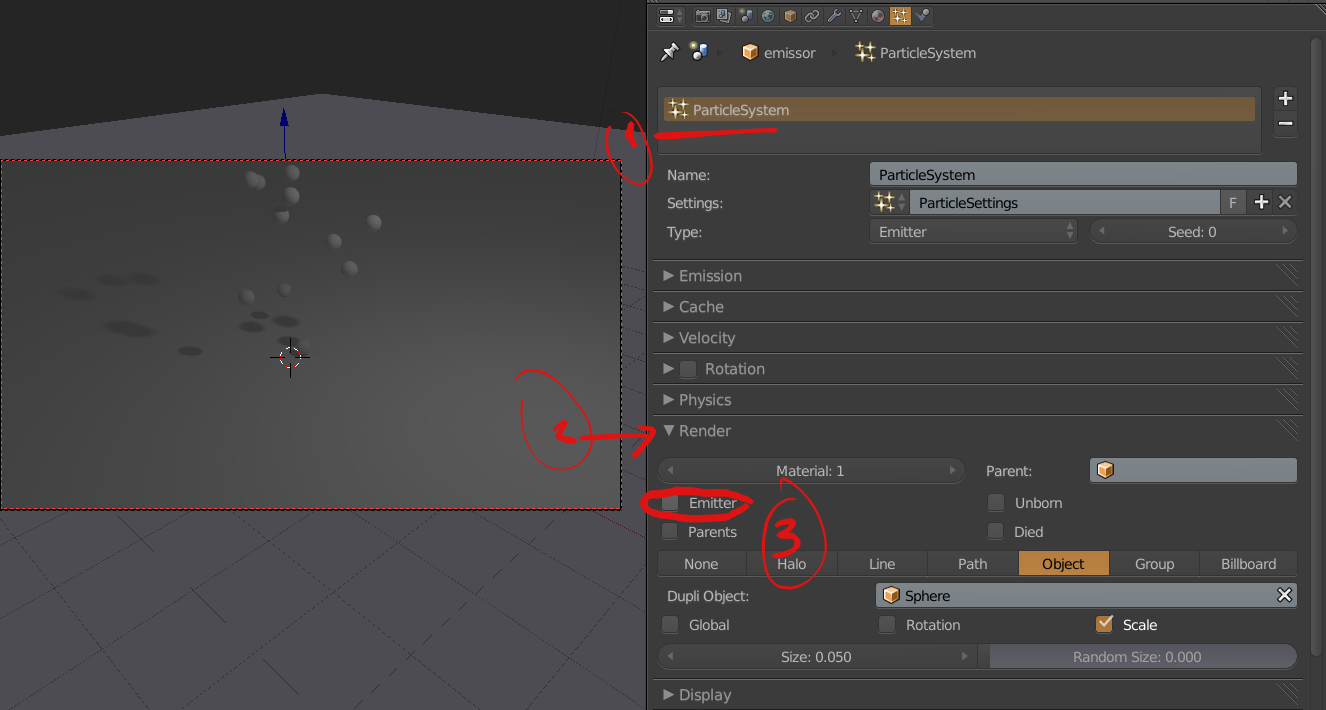The width and height of the screenshot is (1326, 710).
Task: Toggle the Global checkbox
Action: pyautogui.click(x=670, y=625)
